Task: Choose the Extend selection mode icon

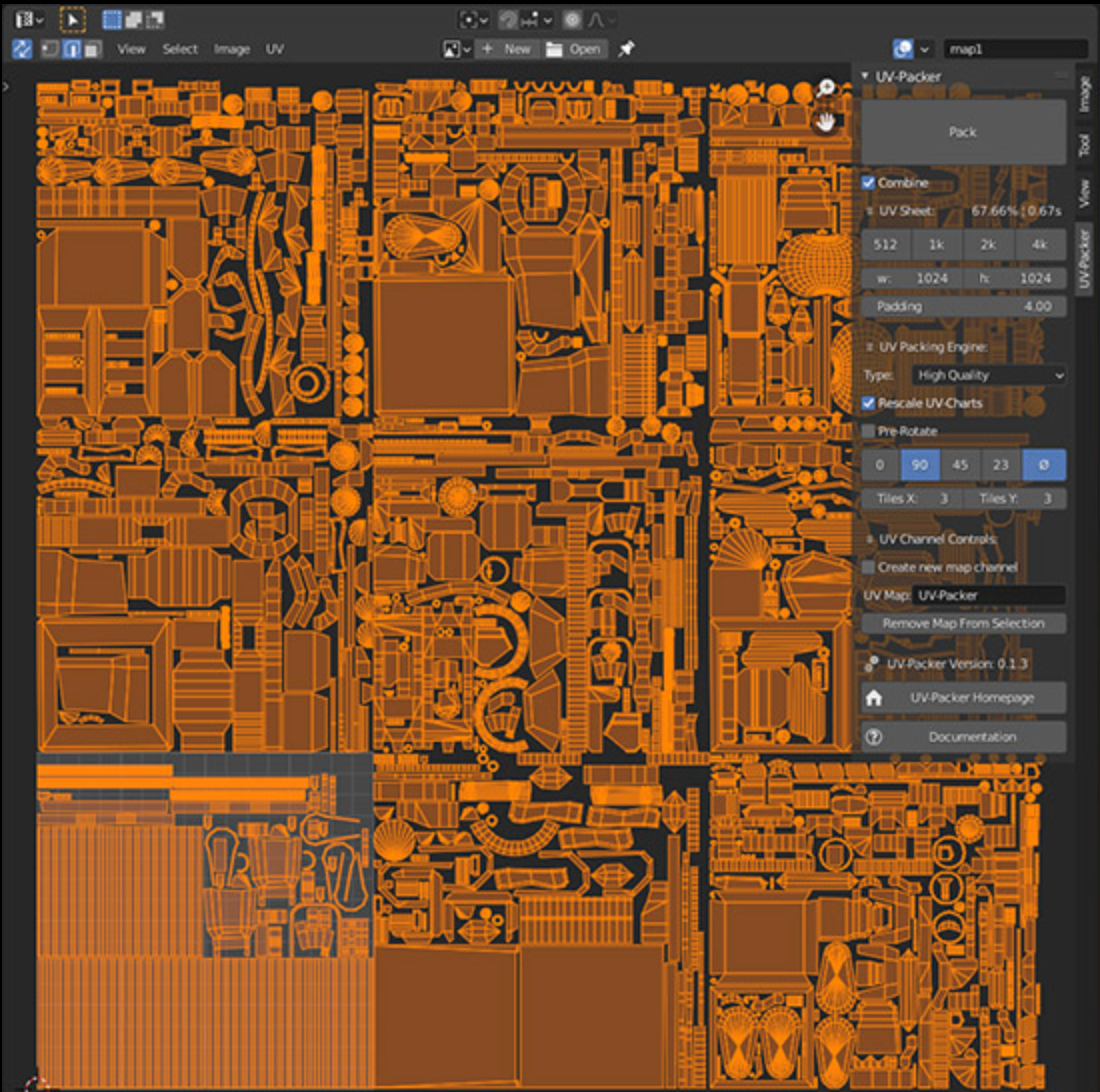Action: click(133, 20)
